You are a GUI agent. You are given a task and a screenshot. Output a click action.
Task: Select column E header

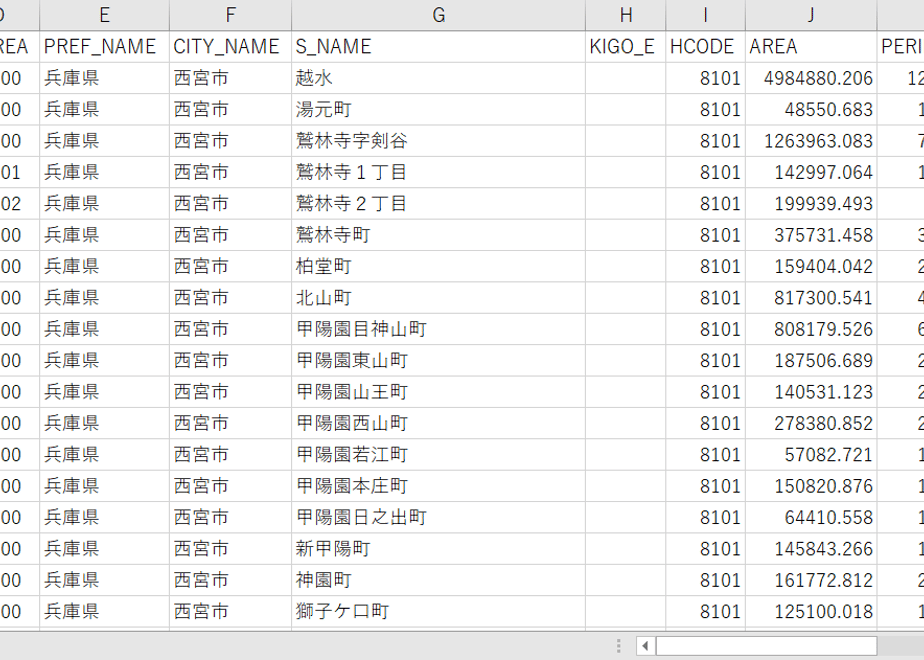coord(104,15)
